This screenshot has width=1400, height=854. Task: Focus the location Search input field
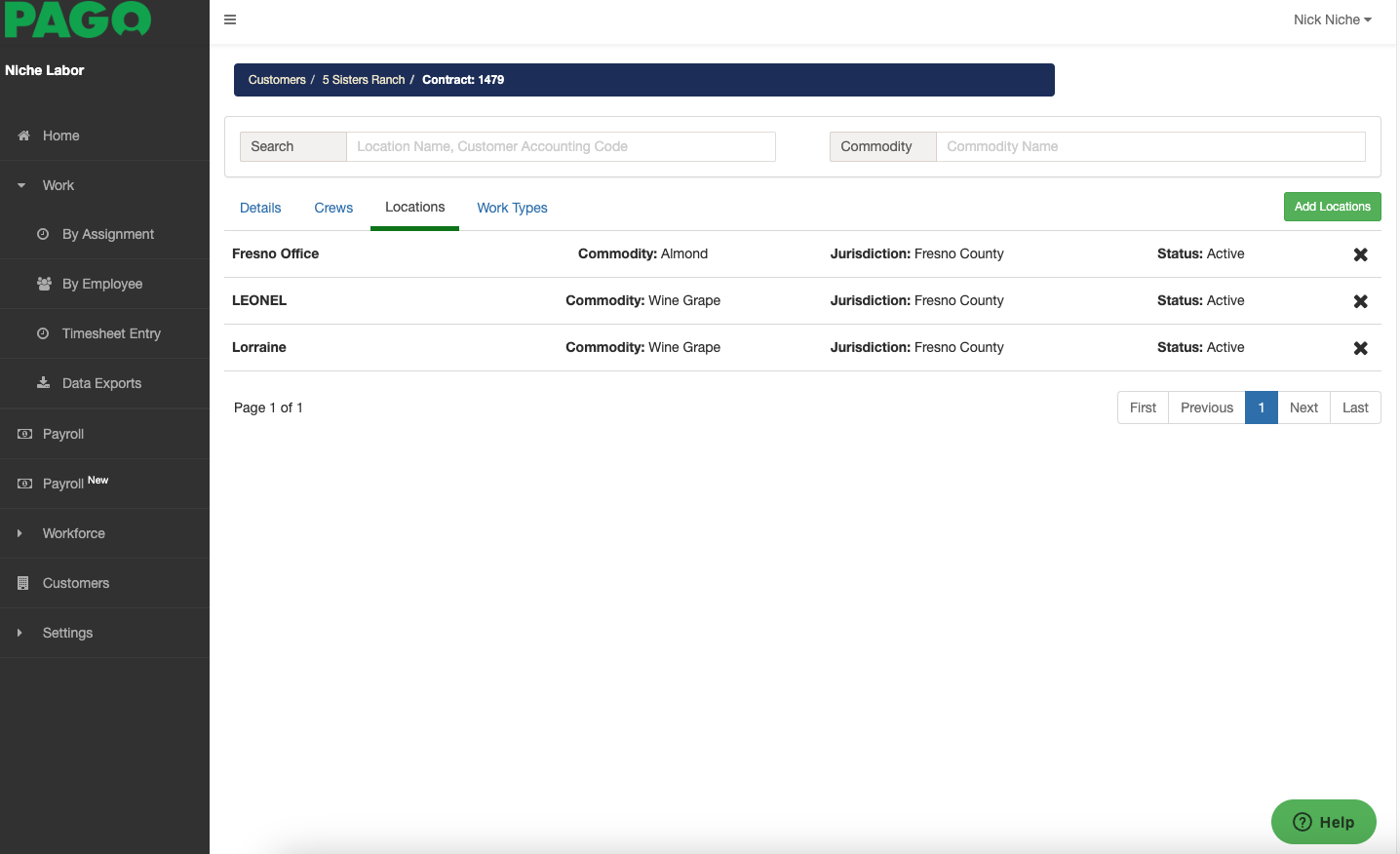(561, 146)
